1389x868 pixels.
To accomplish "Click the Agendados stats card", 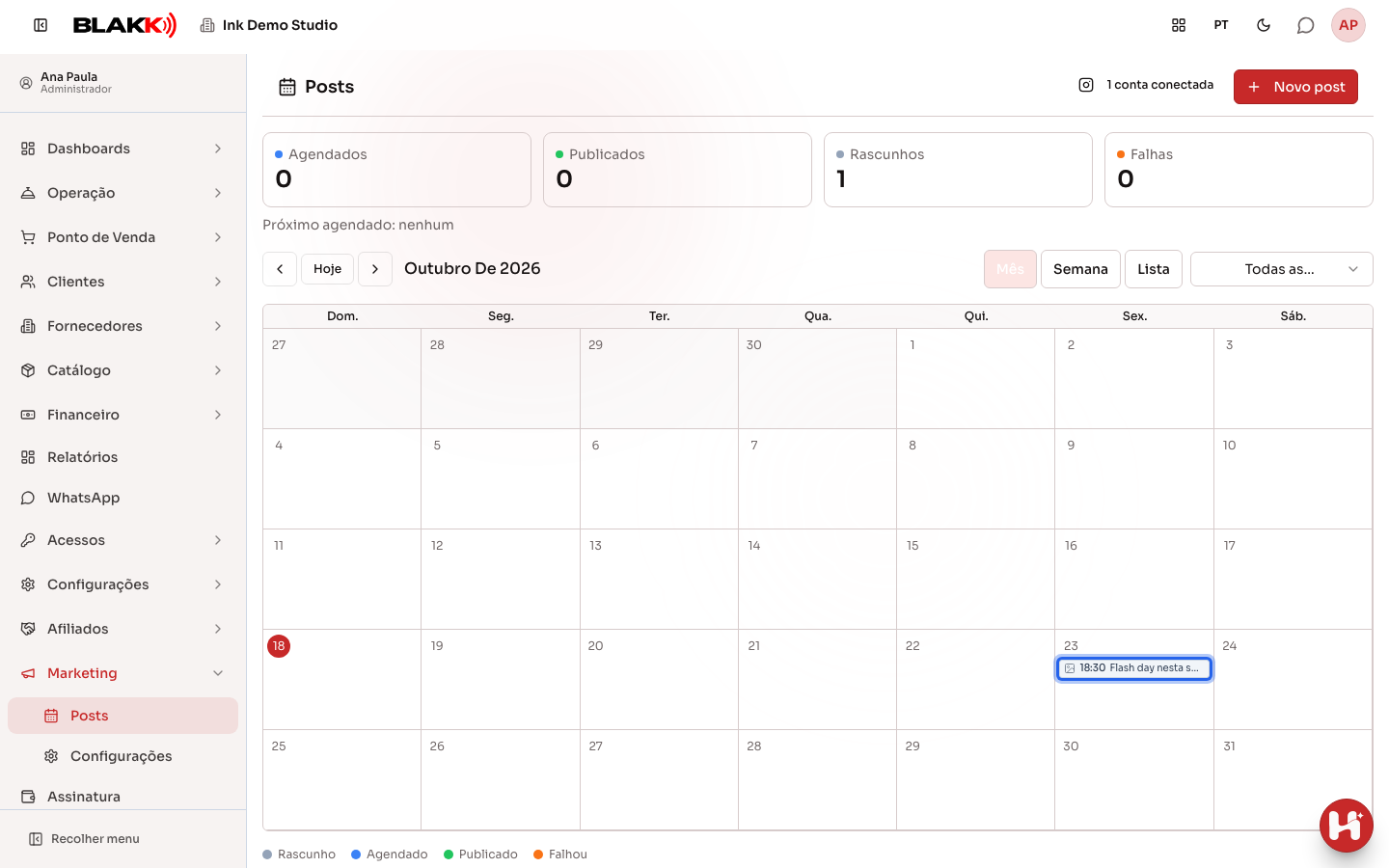I will point(396,170).
